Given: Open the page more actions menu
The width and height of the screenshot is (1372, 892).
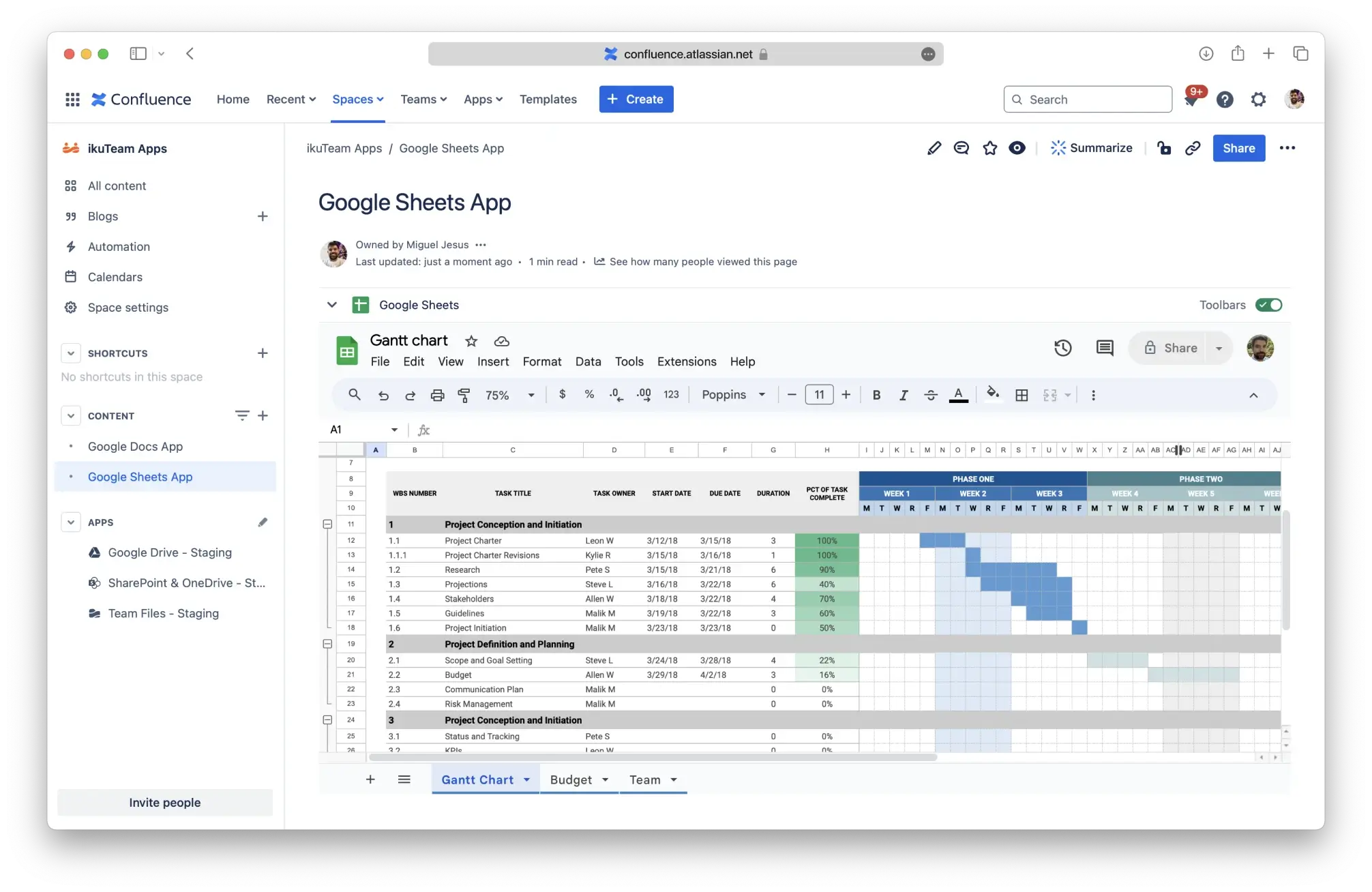Looking at the screenshot, I should point(1287,148).
